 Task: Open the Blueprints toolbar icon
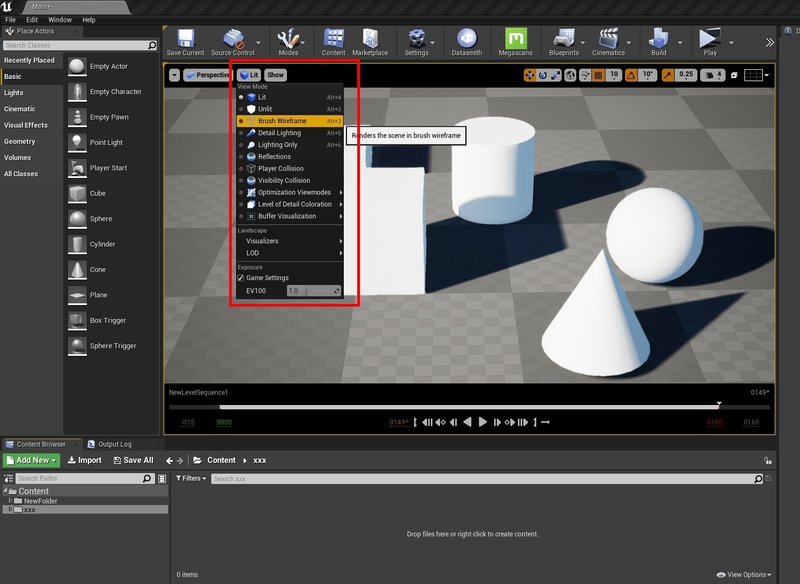[564, 40]
